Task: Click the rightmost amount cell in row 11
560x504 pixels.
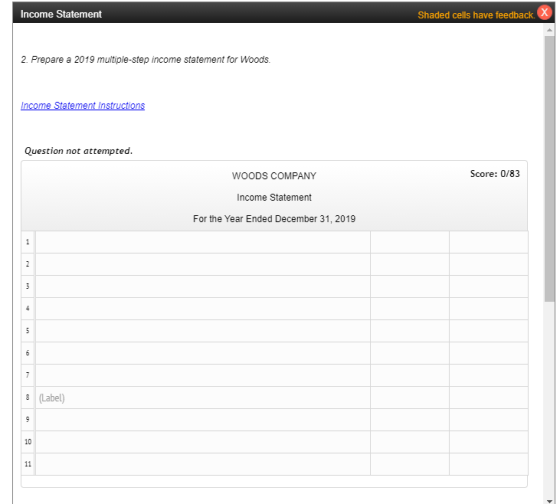Action: 489,464
